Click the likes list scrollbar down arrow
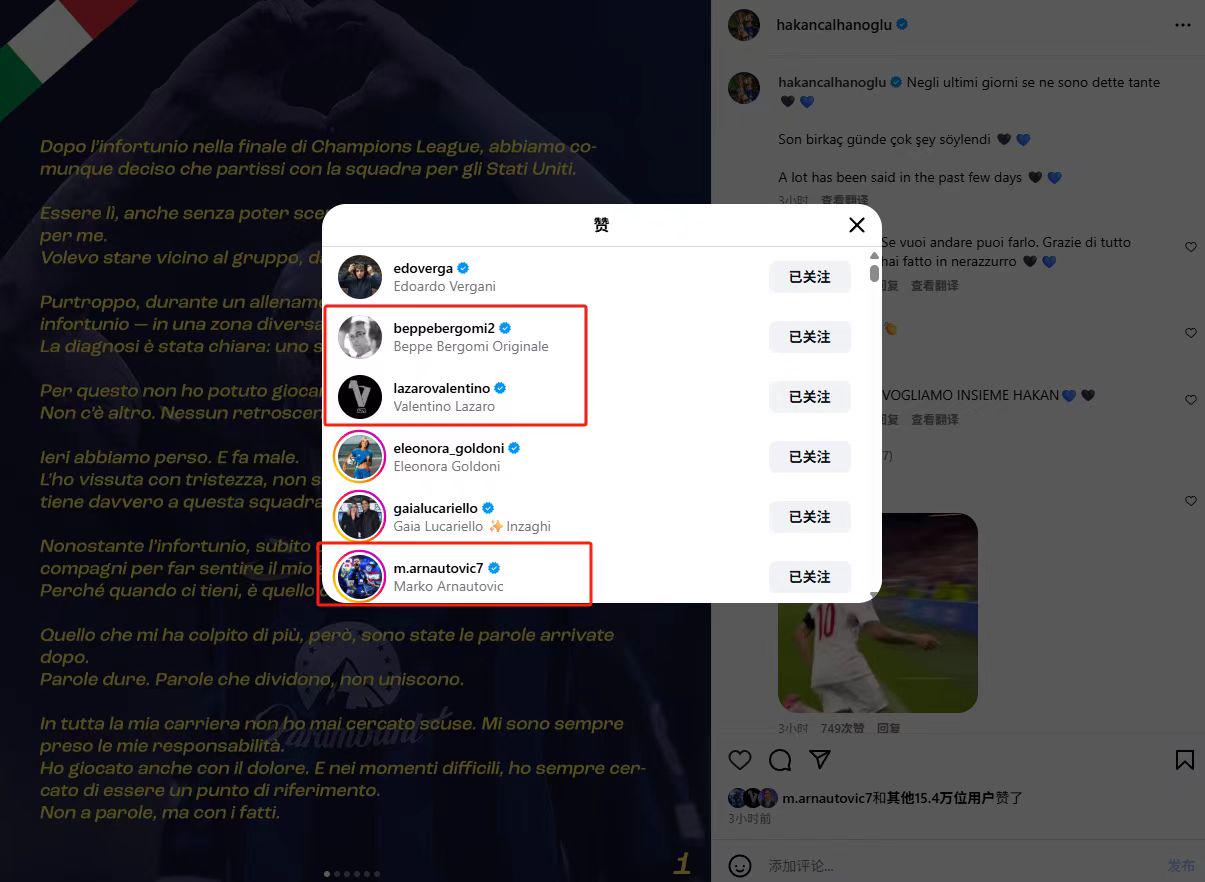 (x=875, y=596)
